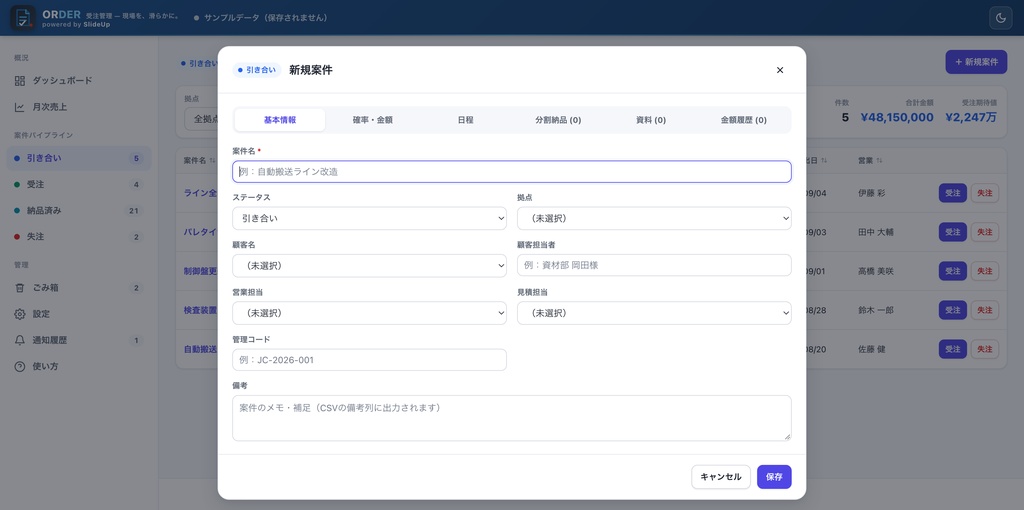Click サンプルデータ（保存されません）notice
Image resolution: width=1024 pixels, height=510 pixels.
point(261,18)
